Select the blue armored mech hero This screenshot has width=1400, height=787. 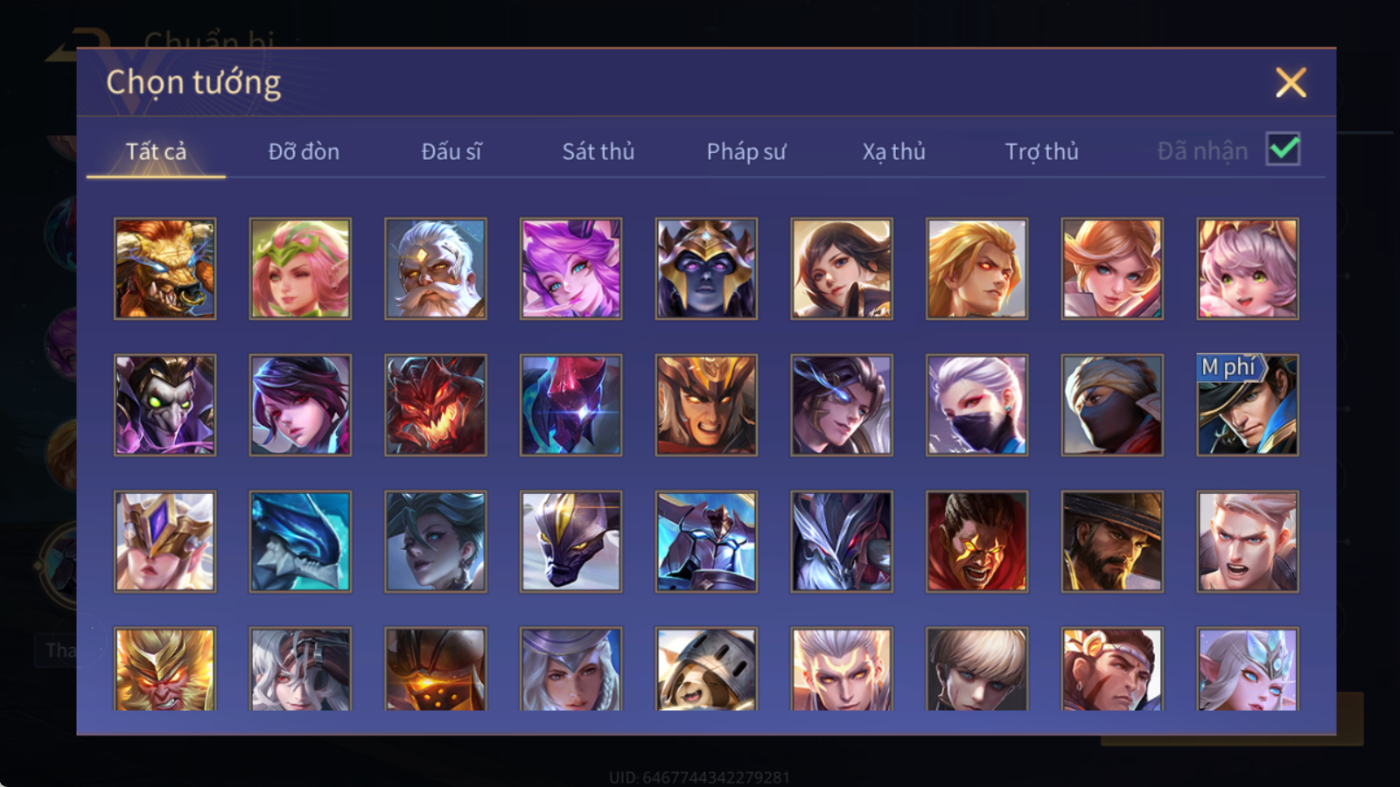(x=707, y=541)
